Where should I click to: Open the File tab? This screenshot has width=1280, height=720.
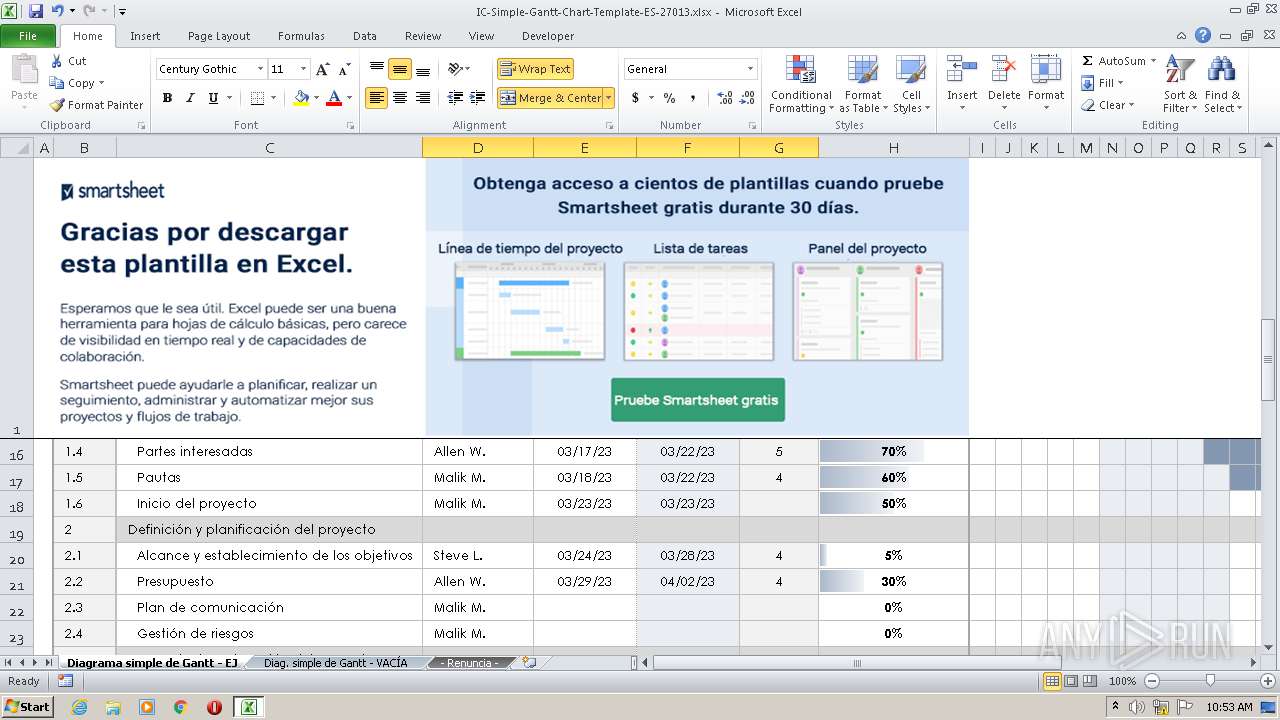point(28,36)
